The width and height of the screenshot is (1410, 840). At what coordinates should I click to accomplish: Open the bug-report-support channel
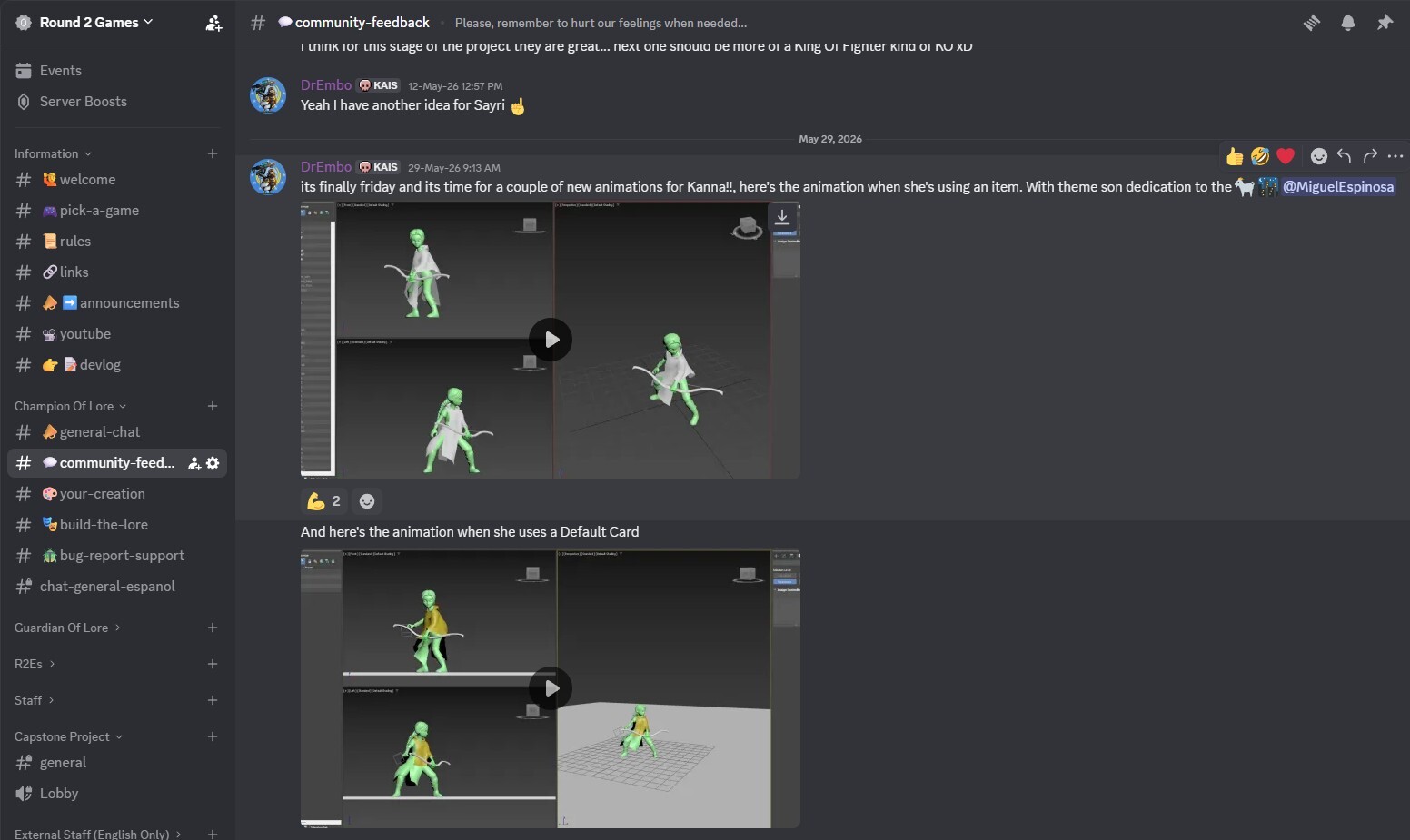(116, 556)
